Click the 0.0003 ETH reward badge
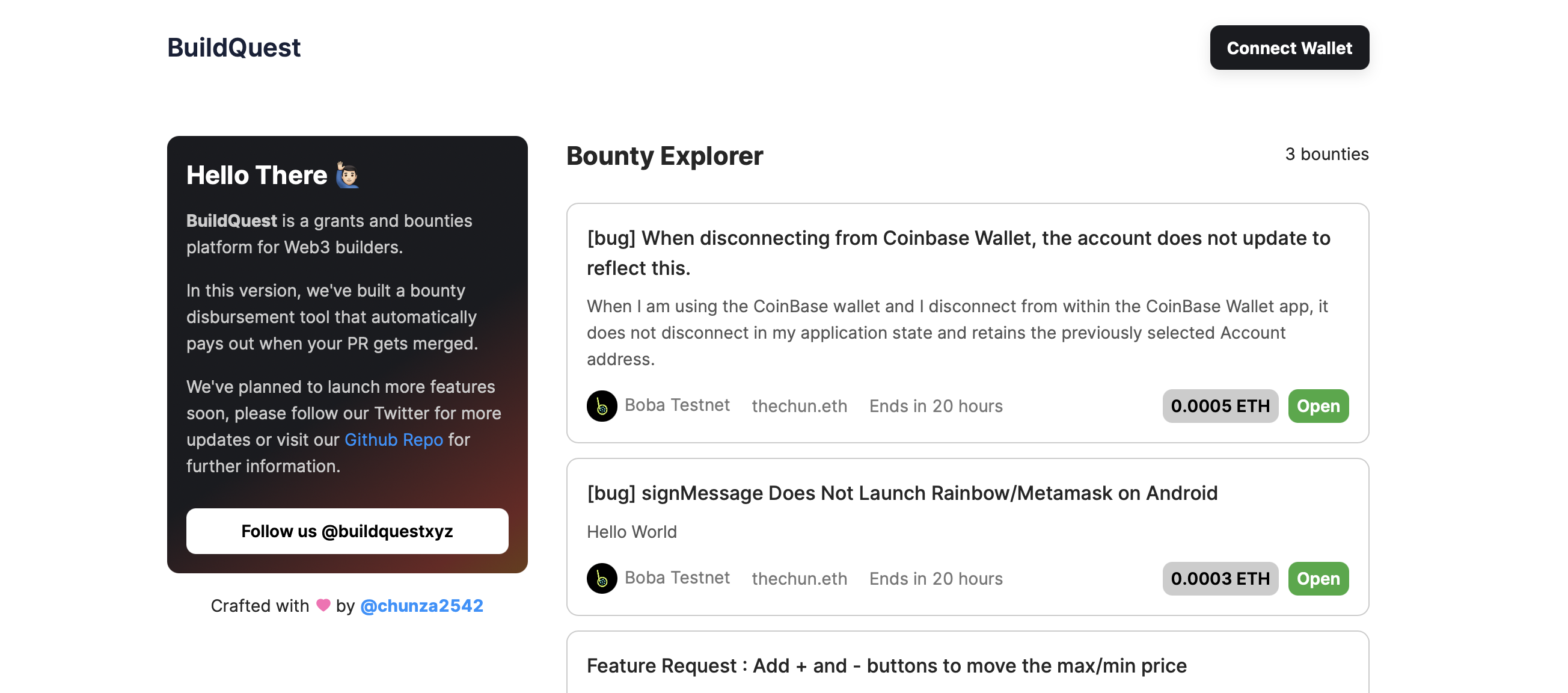1568x693 pixels. 1219,578
